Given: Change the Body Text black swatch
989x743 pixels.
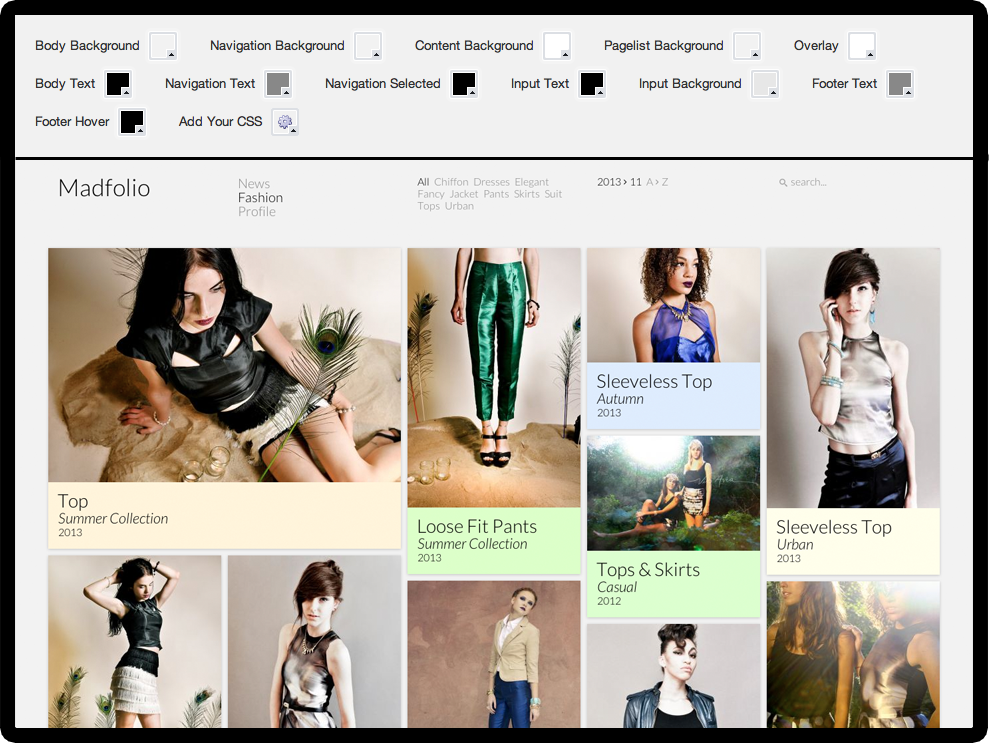Looking at the screenshot, I should click(x=119, y=84).
